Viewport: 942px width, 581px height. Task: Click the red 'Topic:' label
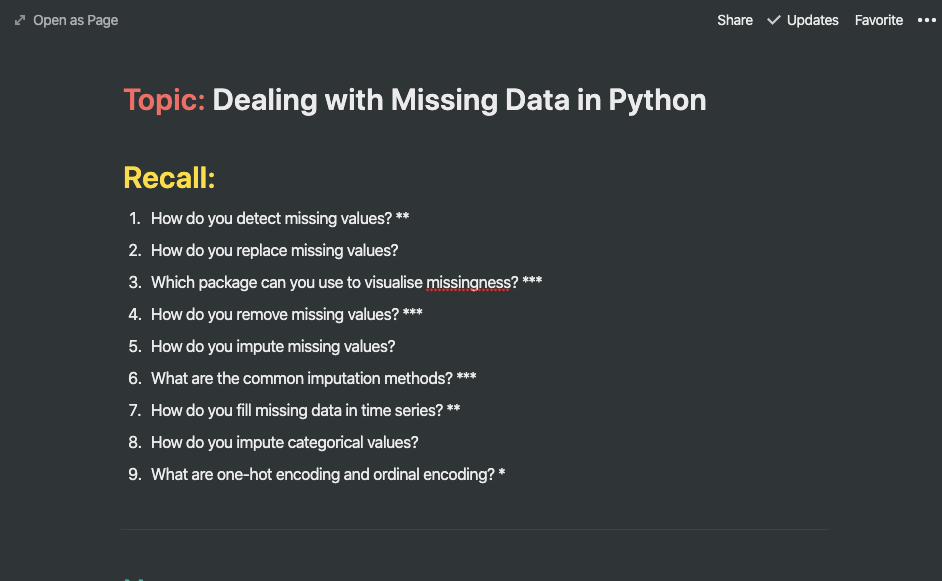point(164,100)
